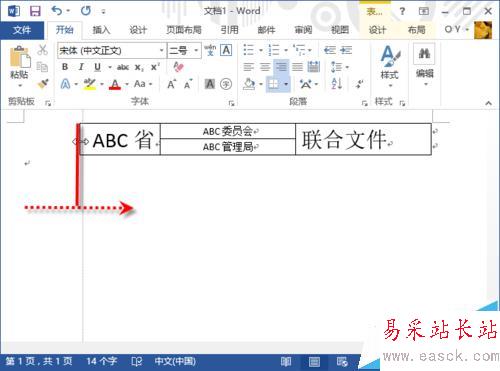Apply yellow text highlight color

coord(89,84)
